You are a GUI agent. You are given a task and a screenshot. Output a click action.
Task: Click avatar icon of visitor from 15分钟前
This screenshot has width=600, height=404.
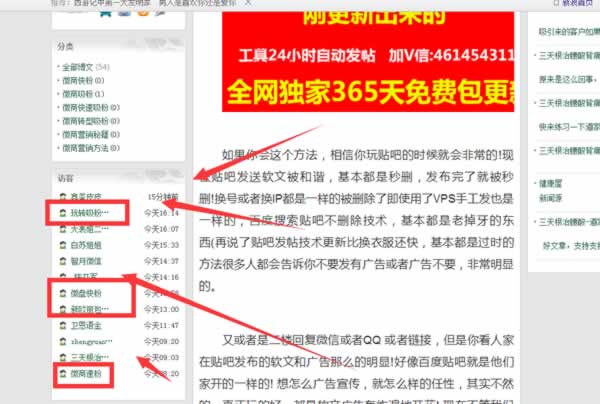[x=63, y=197]
